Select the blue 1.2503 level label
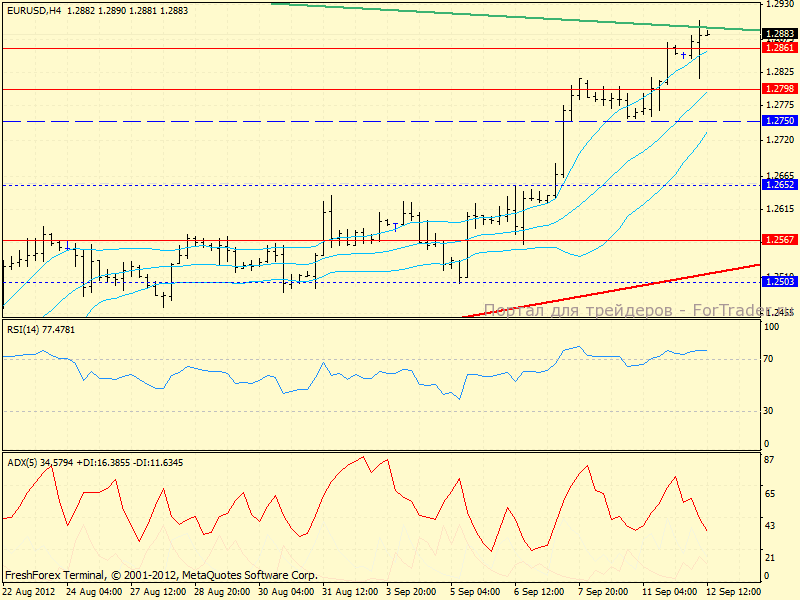 (779, 283)
